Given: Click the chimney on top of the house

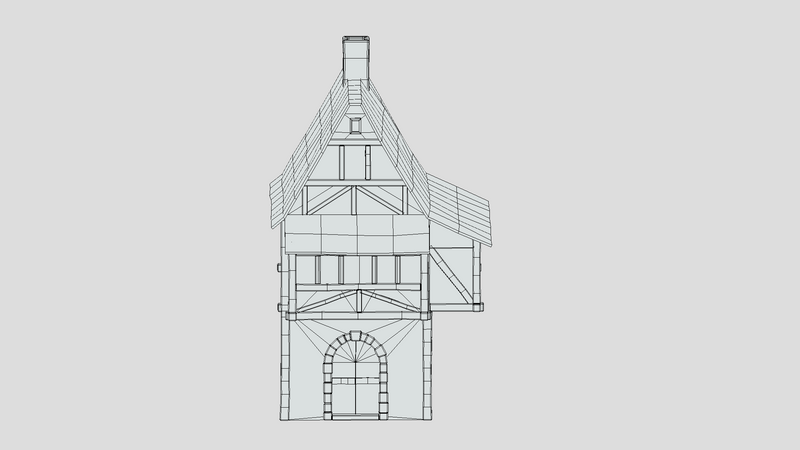Looking at the screenshot, I should 356,58.
